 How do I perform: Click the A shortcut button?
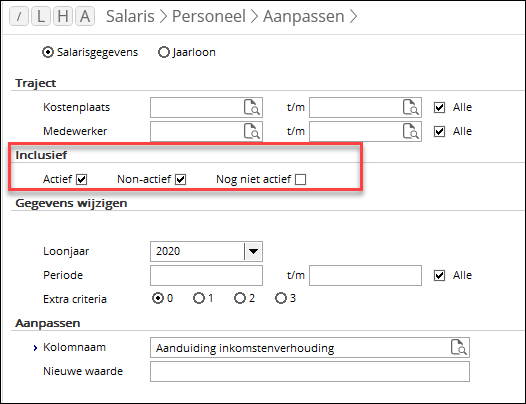point(85,16)
